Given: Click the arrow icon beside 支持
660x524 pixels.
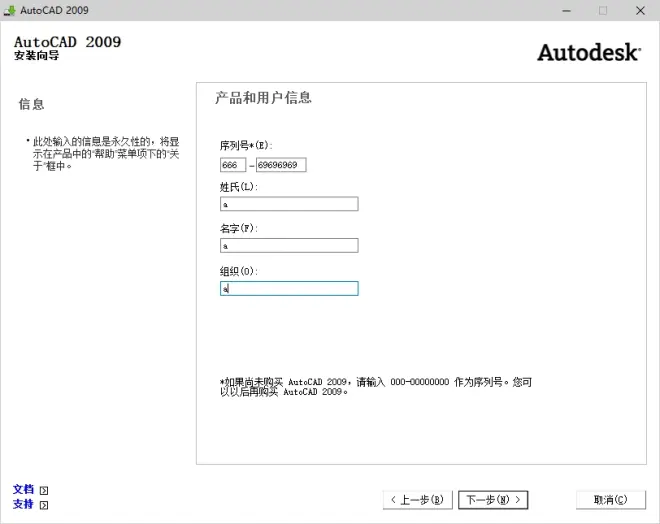Looking at the screenshot, I should (44, 505).
